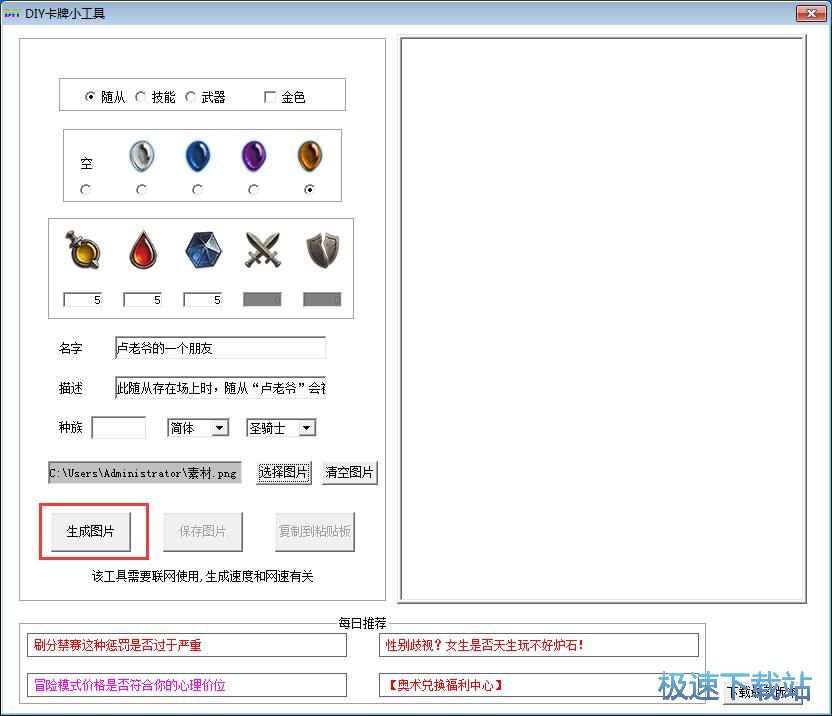Click the purple rarity gem icon
The width and height of the screenshot is (832, 716).
(x=254, y=157)
